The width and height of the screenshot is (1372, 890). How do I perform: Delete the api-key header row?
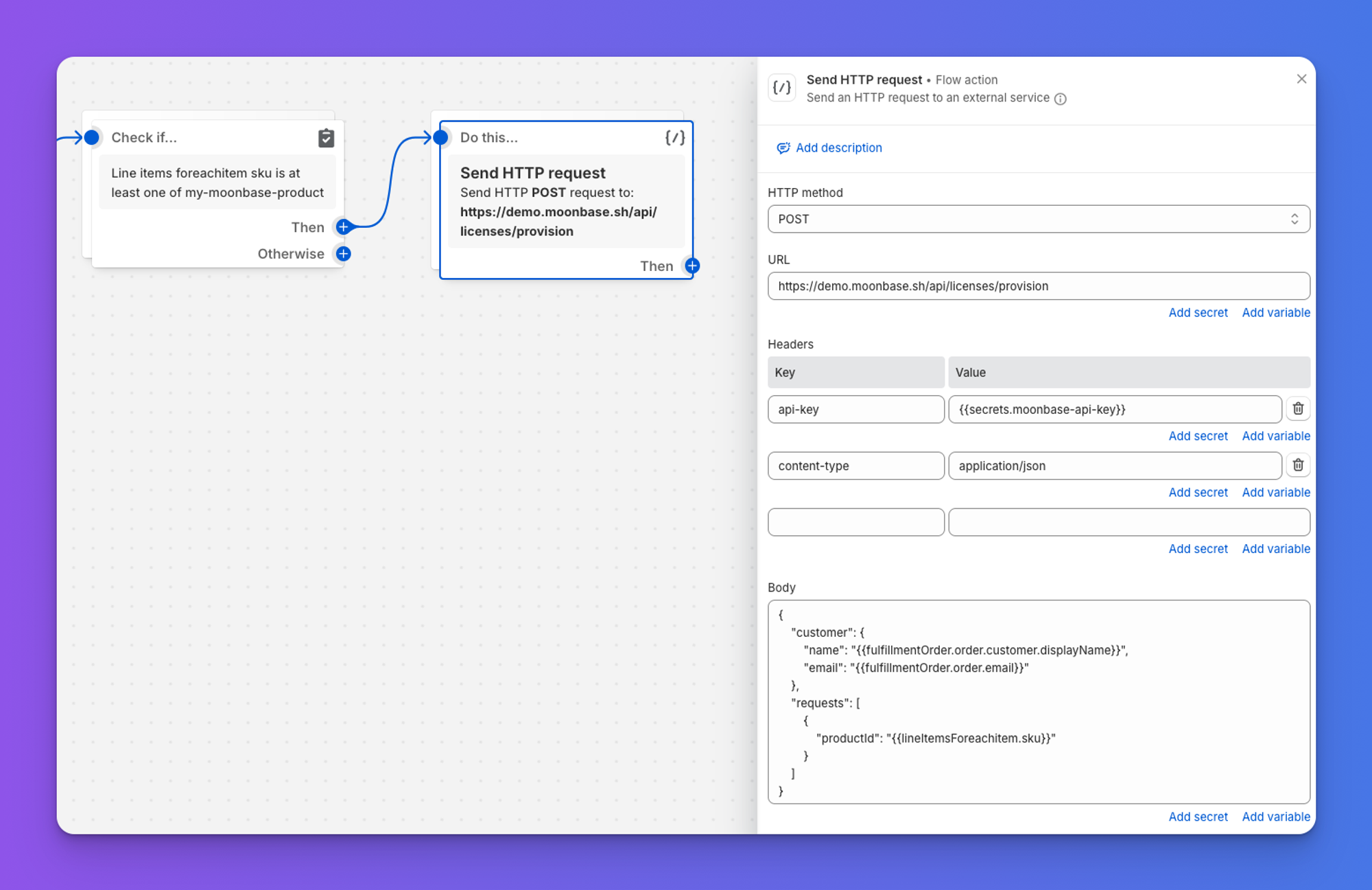1298,409
